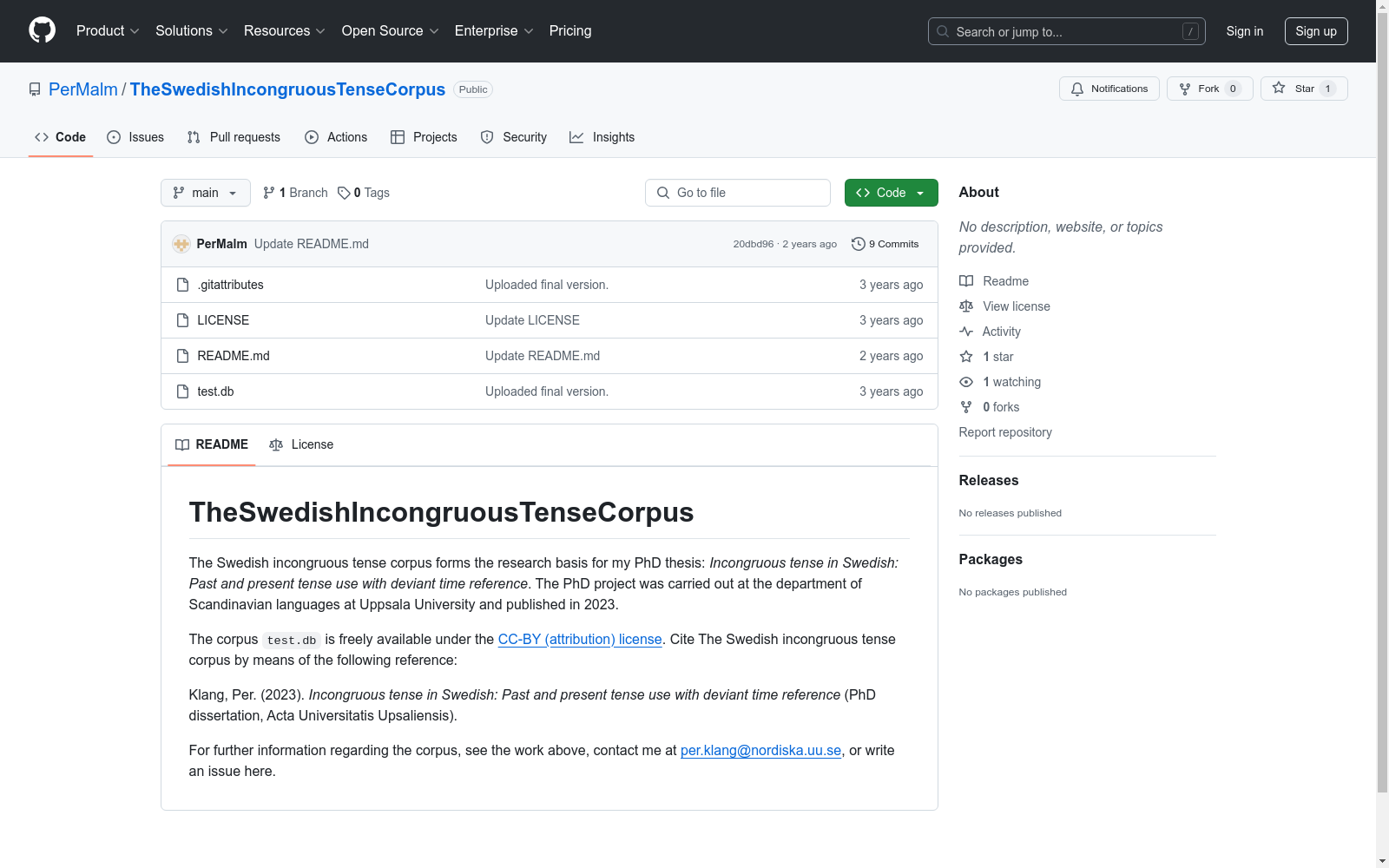Click the per.klang@nordiska.uu.se email link

coord(761,751)
